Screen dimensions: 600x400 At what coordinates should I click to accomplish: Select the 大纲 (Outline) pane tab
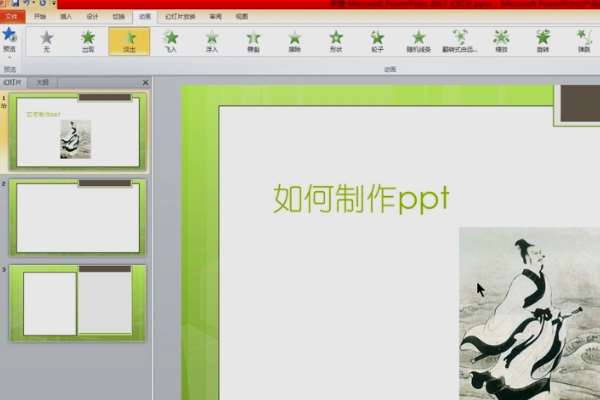pyautogui.click(x=42, y=82)
